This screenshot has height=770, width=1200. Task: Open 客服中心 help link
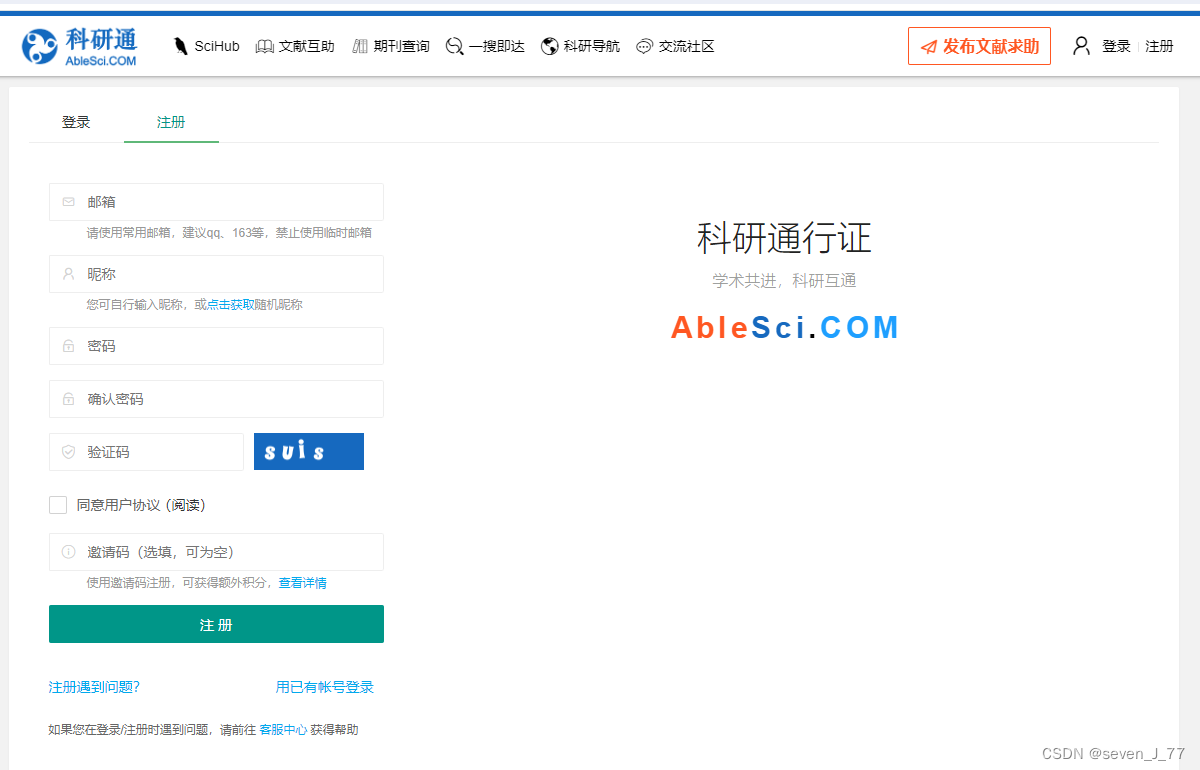coord(283,730)
